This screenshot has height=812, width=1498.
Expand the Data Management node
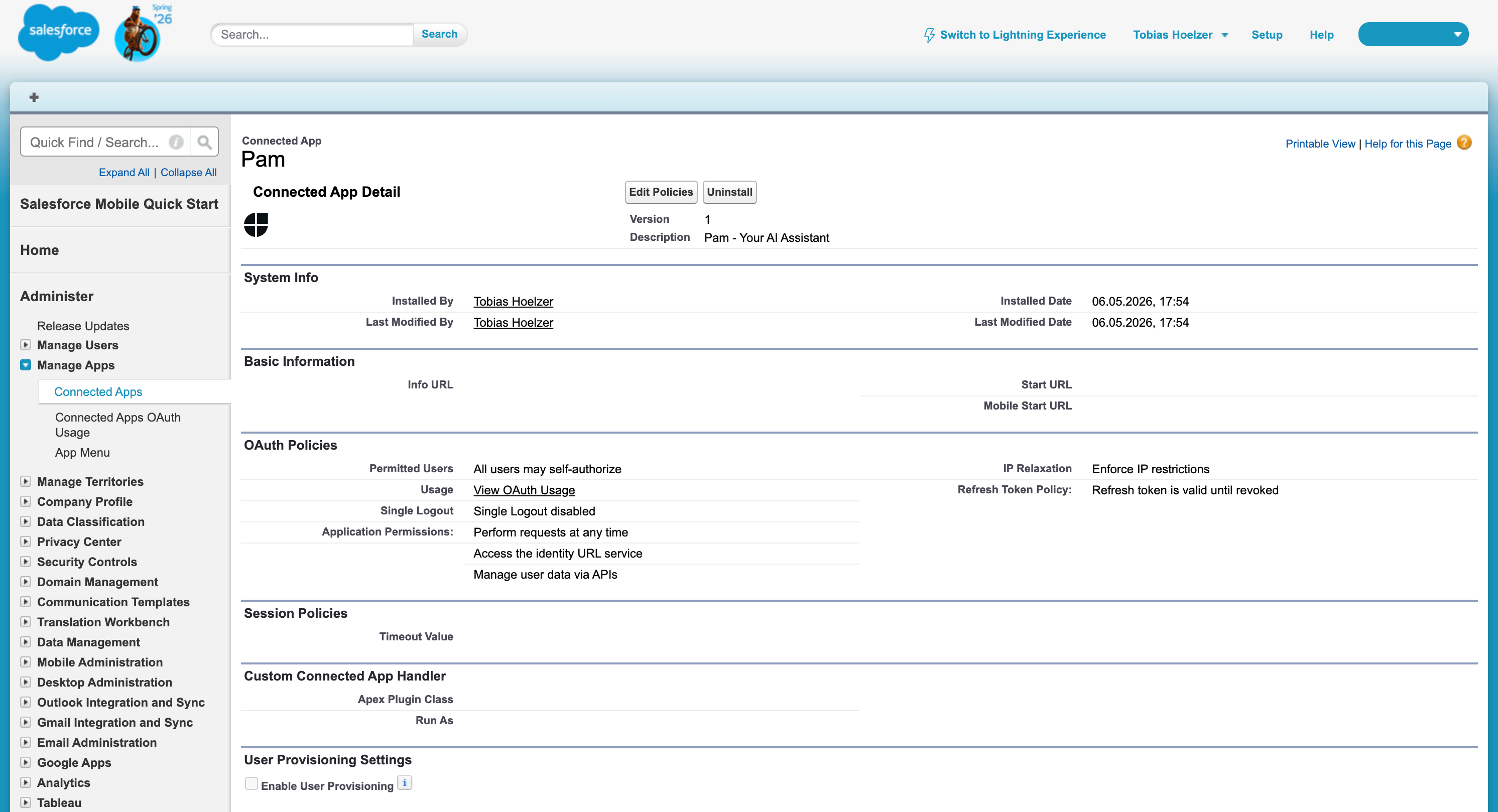(x=26, y=642)
